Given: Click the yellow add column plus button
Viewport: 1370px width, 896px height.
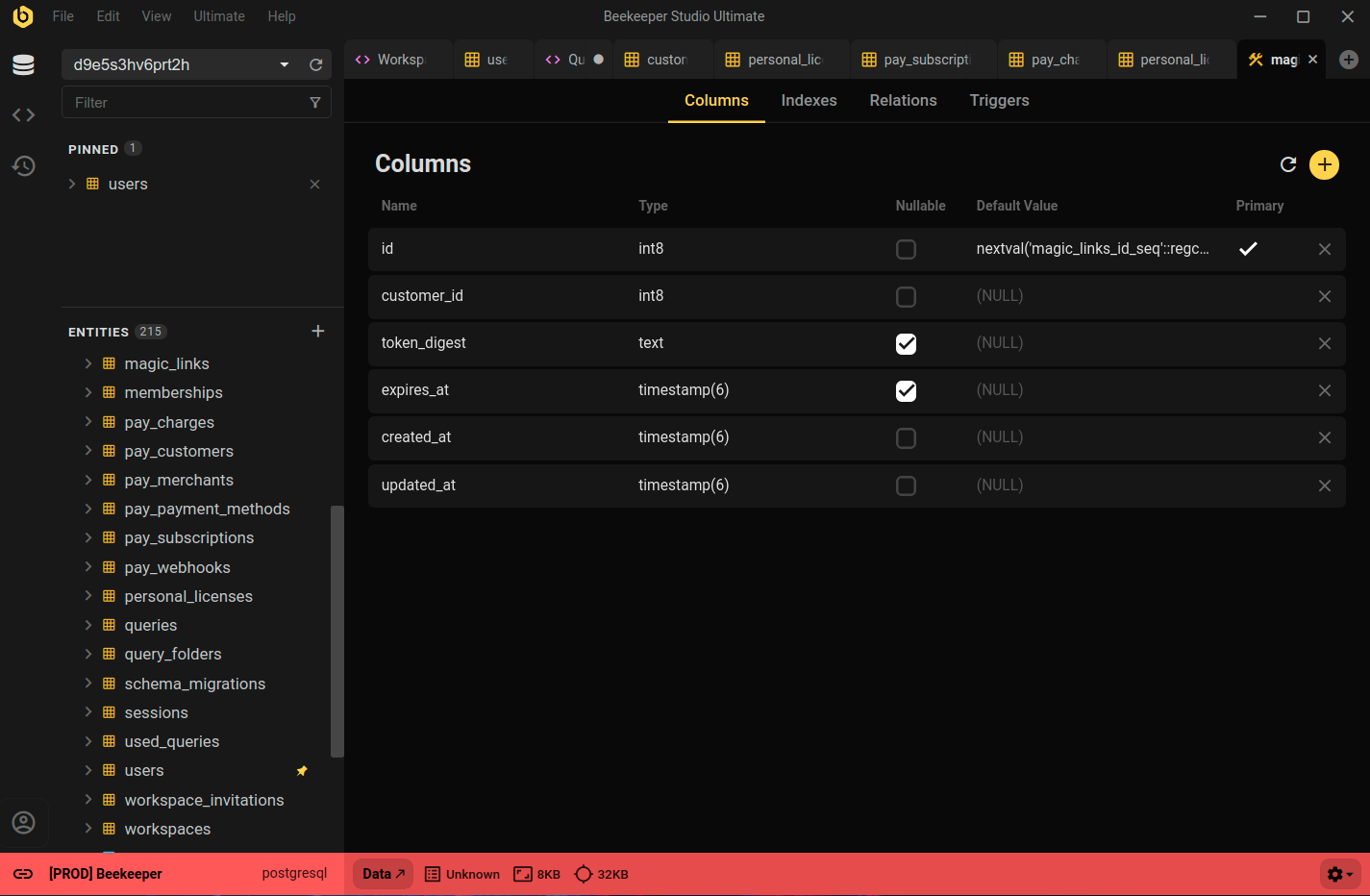Looking at the screenshot, I should click(1324, 164).
